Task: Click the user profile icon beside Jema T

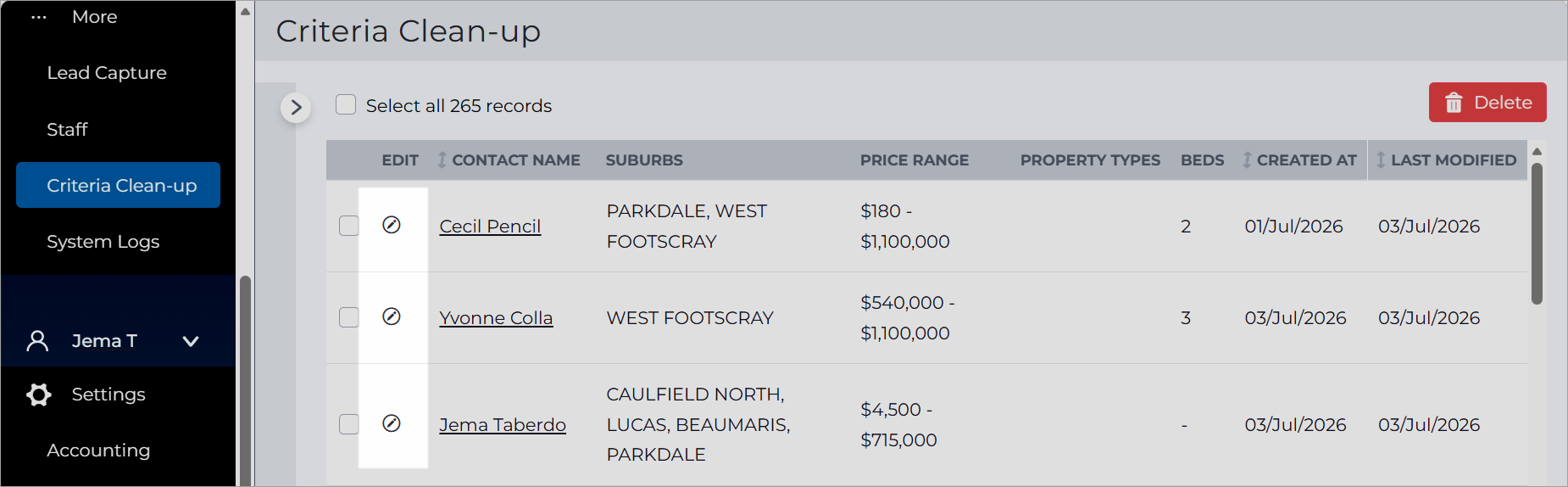Action: pyautogui.click(x=37, y=341)
